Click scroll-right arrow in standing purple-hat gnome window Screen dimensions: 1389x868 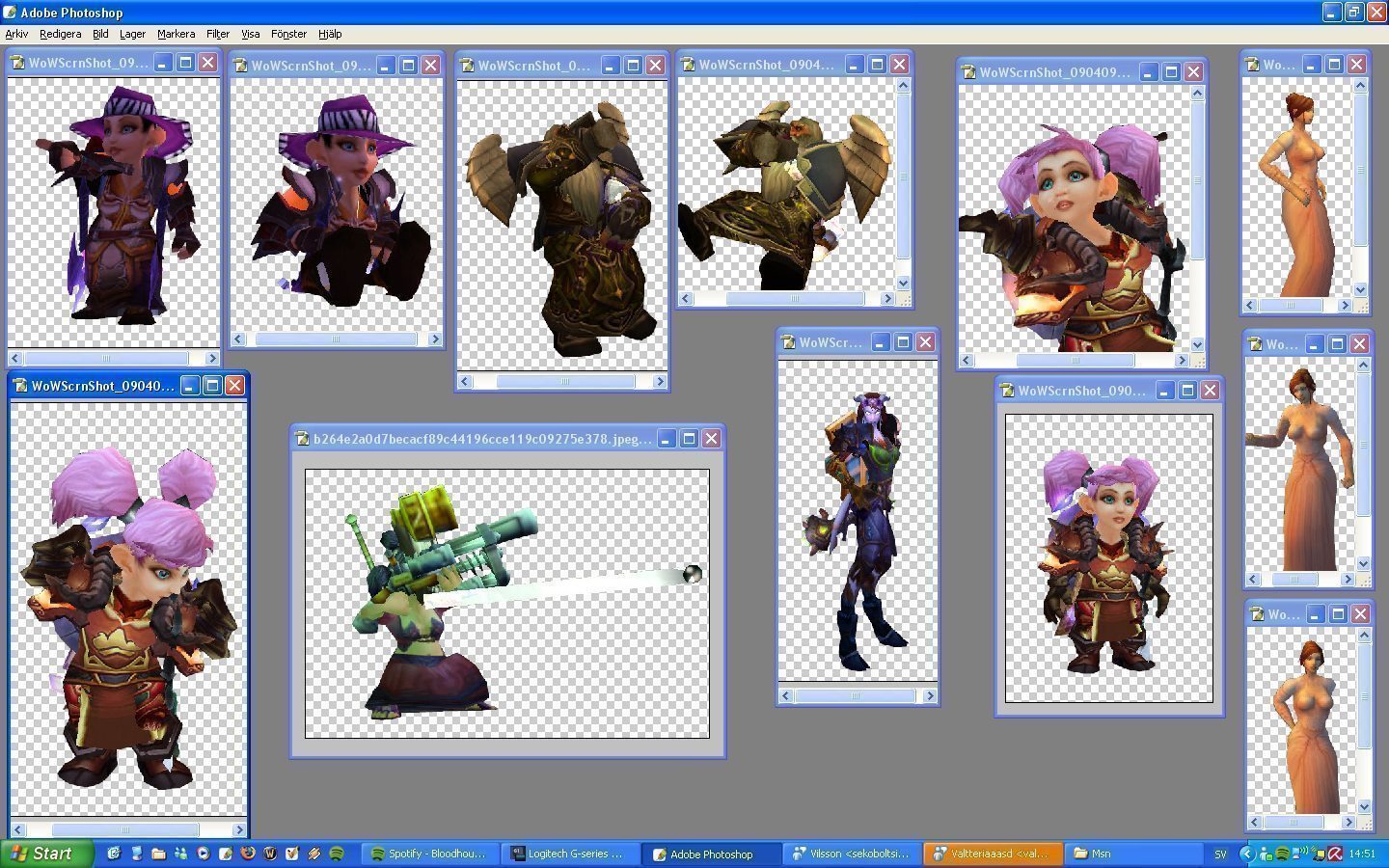coord(213,358)
